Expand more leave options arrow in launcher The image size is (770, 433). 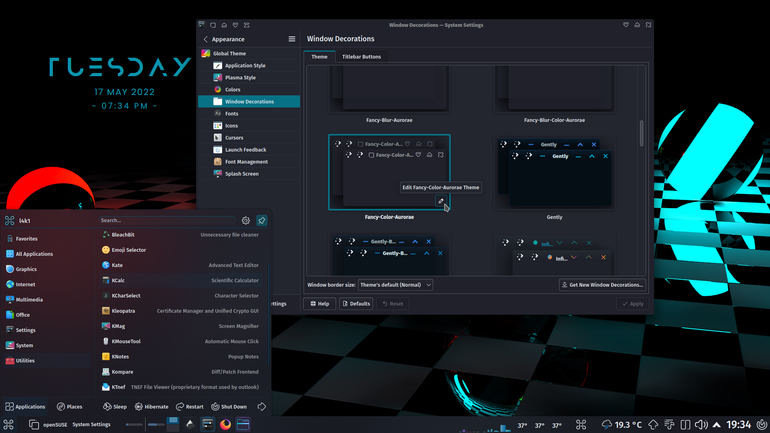point(262,406)
